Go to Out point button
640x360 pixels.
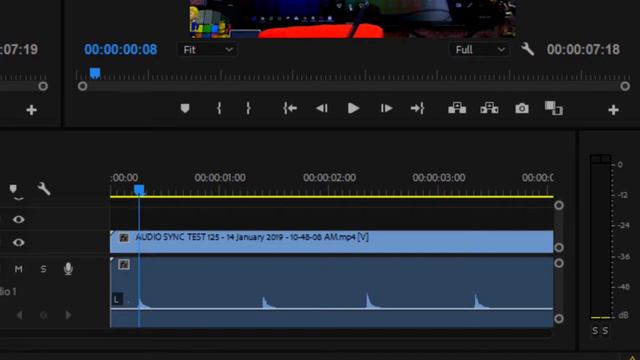pos(418,108)
